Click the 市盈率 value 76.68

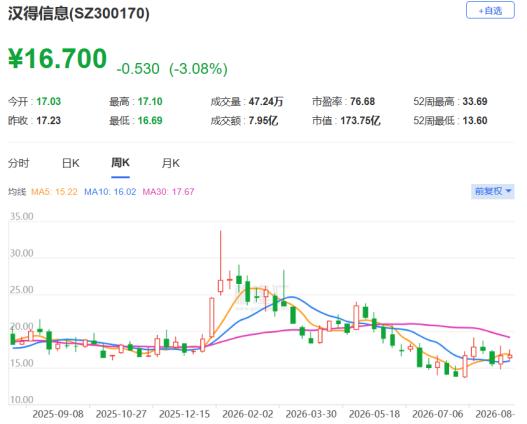362,101
